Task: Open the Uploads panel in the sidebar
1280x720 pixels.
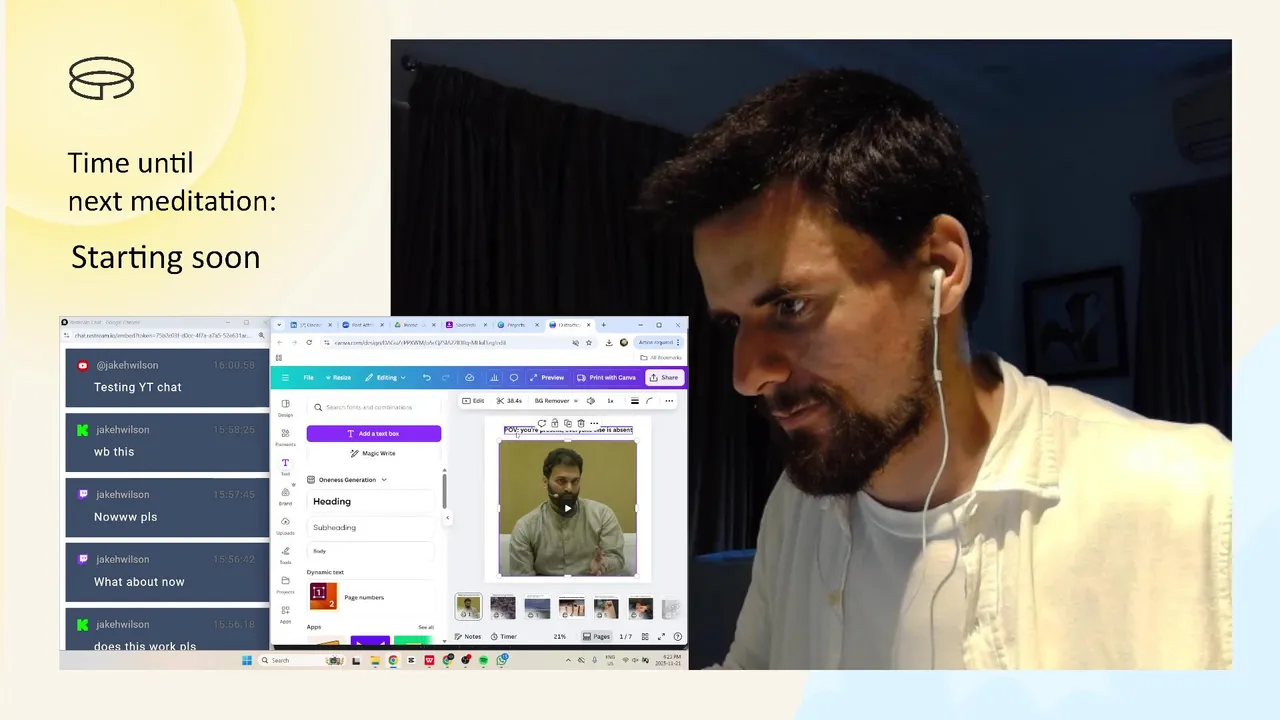Action: coord(285,525)
